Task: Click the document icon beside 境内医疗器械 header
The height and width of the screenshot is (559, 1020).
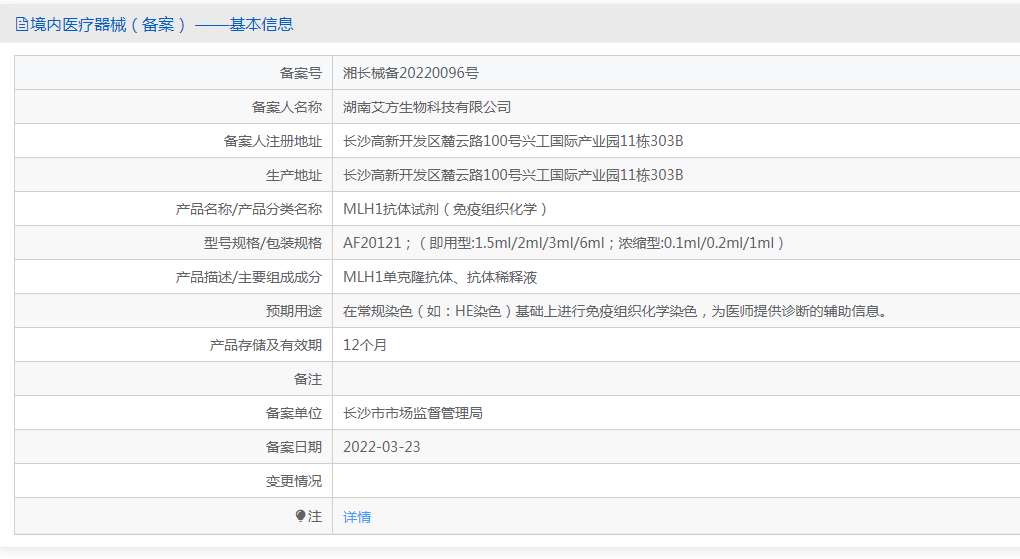Action: click(21, 25)
